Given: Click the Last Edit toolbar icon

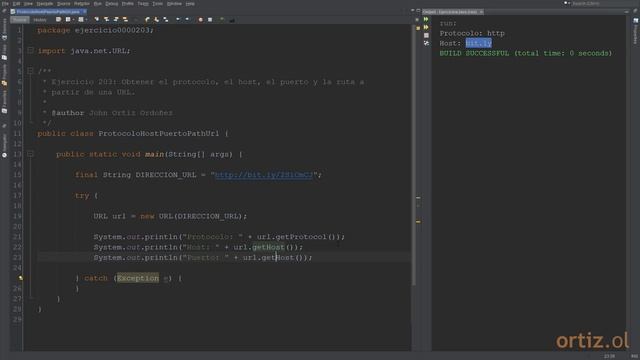Looking at the screenshot, I should (x=58, y=20).
